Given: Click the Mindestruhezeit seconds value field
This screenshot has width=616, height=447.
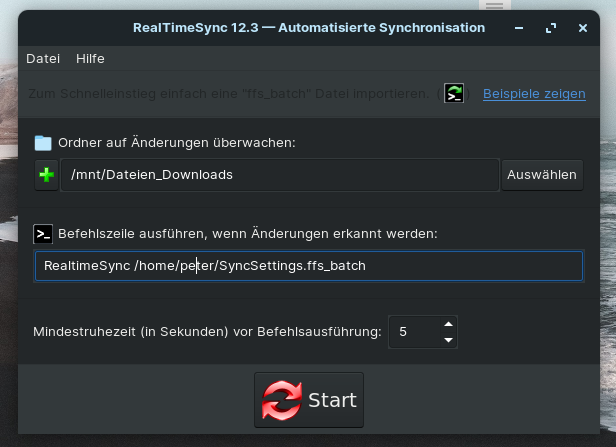Looking at the screenshot, I should click(415, 332).
